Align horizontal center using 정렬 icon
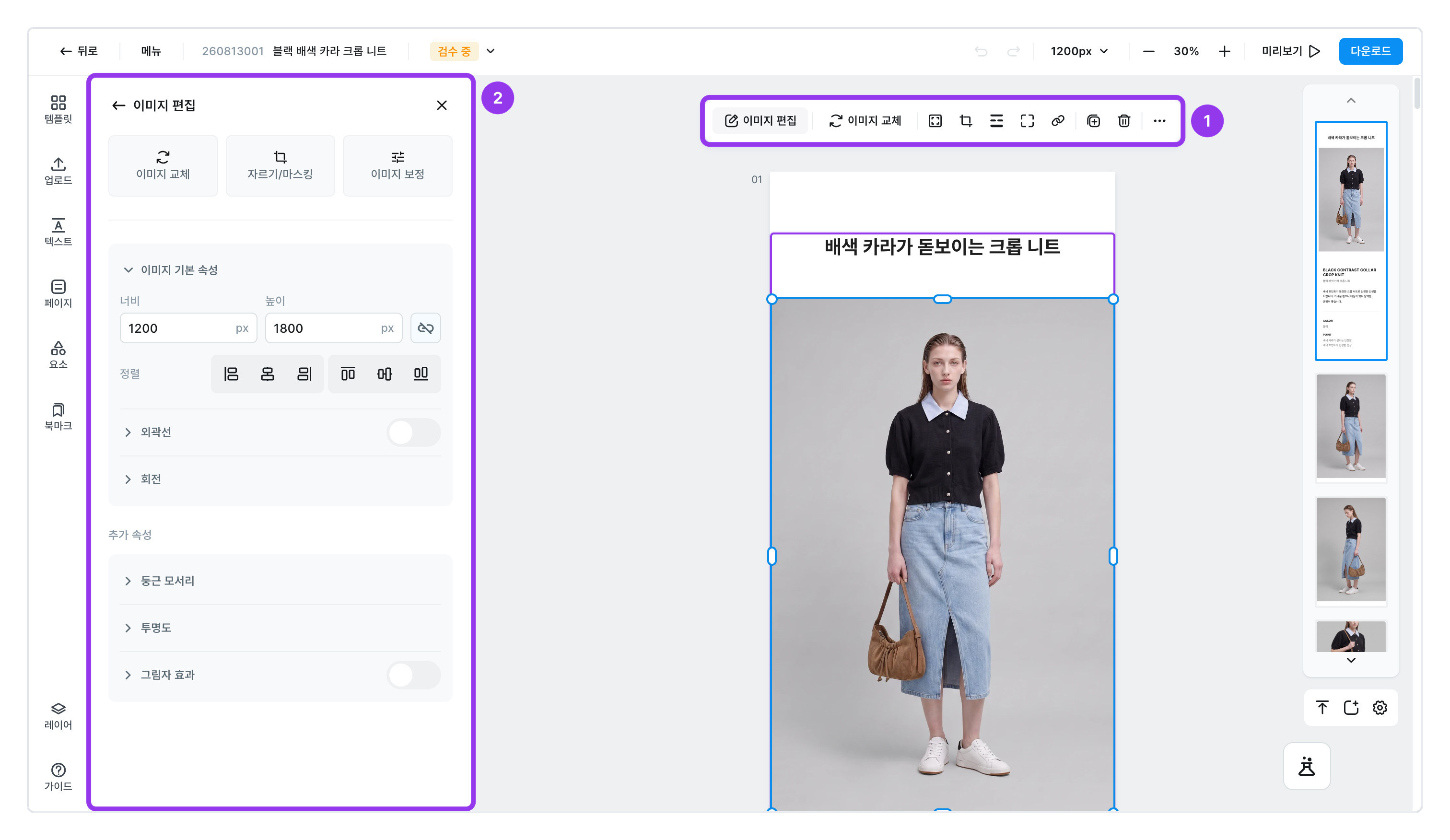Screen dimensions: 1450x840 point(268,374)
